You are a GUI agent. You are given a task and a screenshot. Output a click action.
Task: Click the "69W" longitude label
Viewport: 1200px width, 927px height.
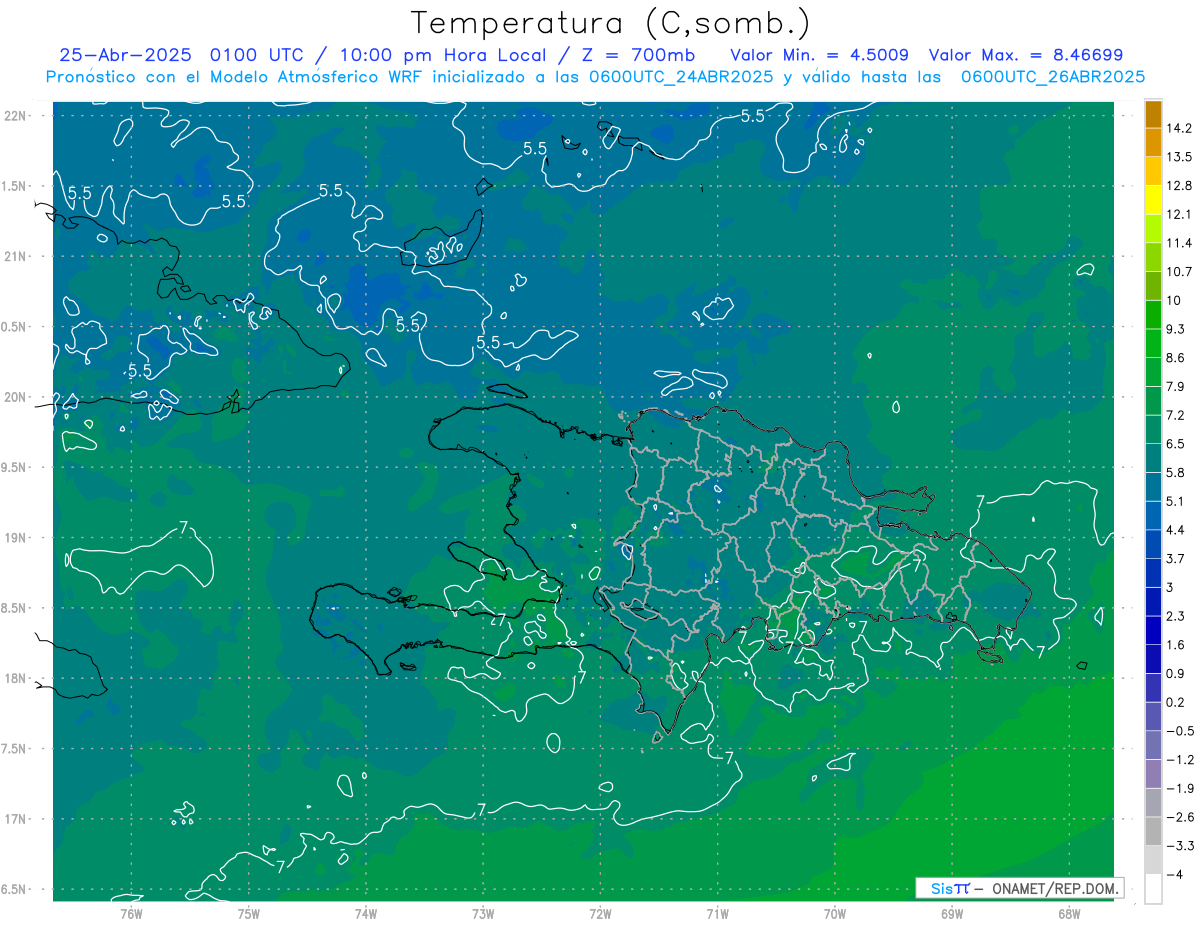[952, 913]
